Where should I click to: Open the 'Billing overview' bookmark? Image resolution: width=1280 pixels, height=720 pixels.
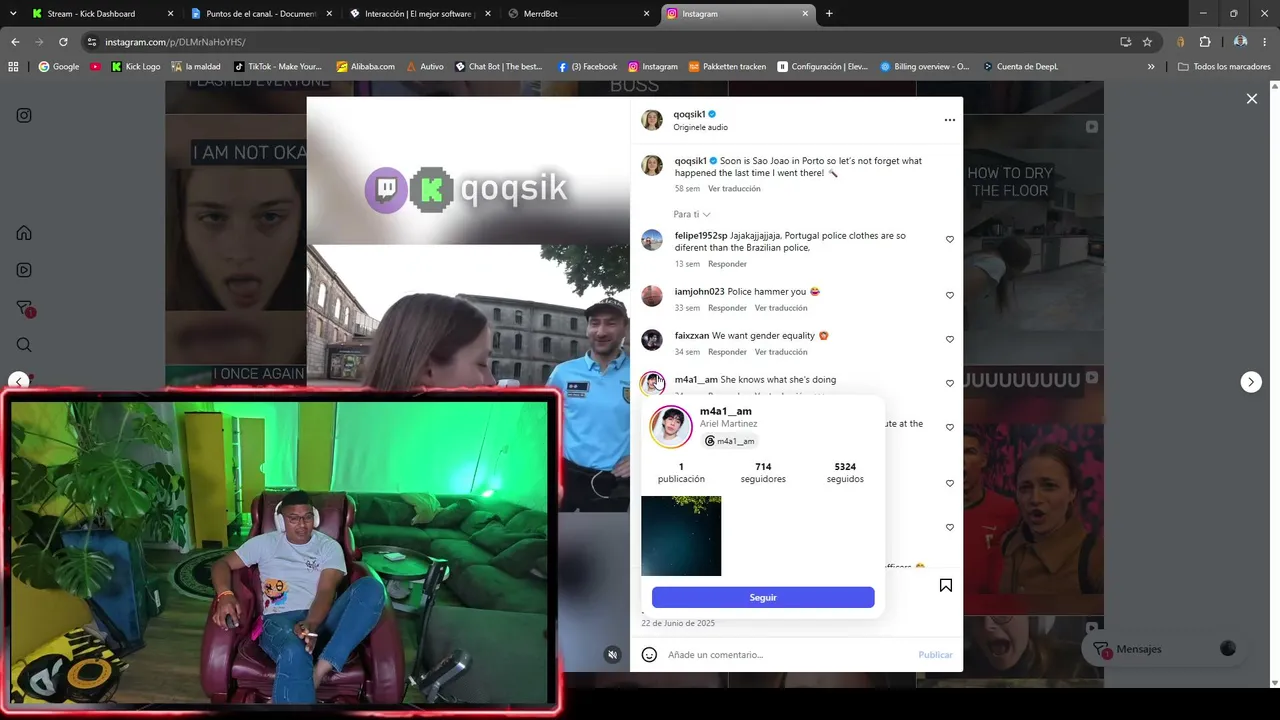(x=925, y=67)
